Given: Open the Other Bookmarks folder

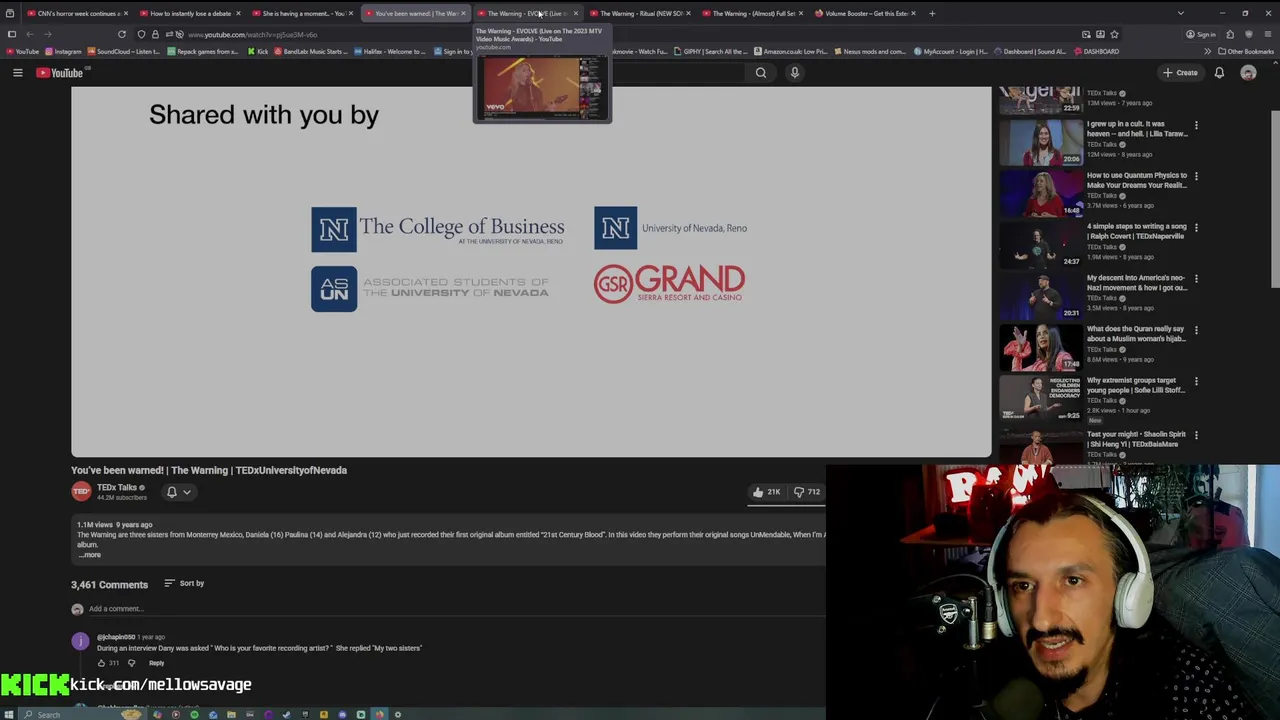Looking at the screenshot, I should [1245, 51].
